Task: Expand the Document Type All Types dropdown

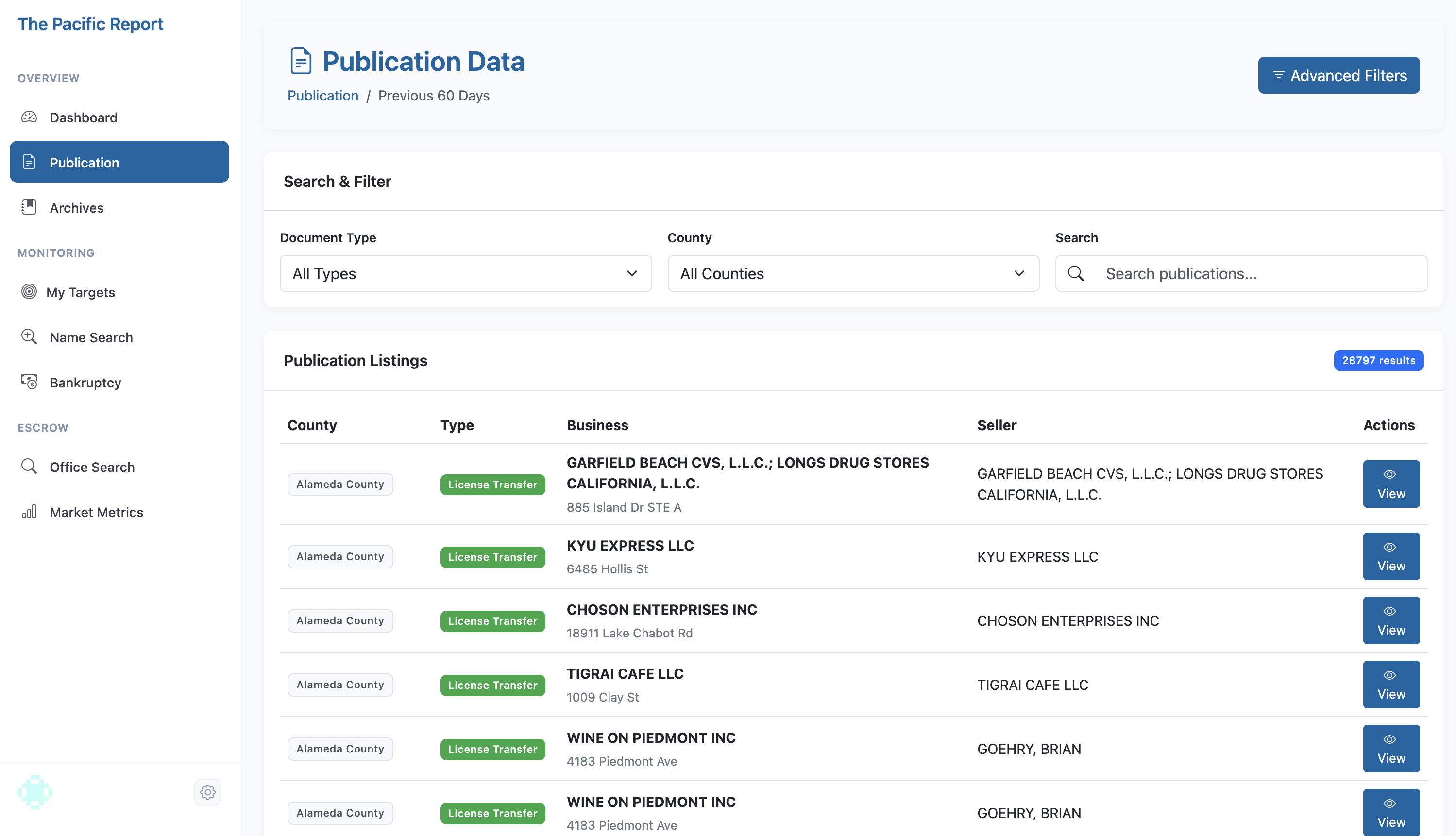Action: (465, 273)
